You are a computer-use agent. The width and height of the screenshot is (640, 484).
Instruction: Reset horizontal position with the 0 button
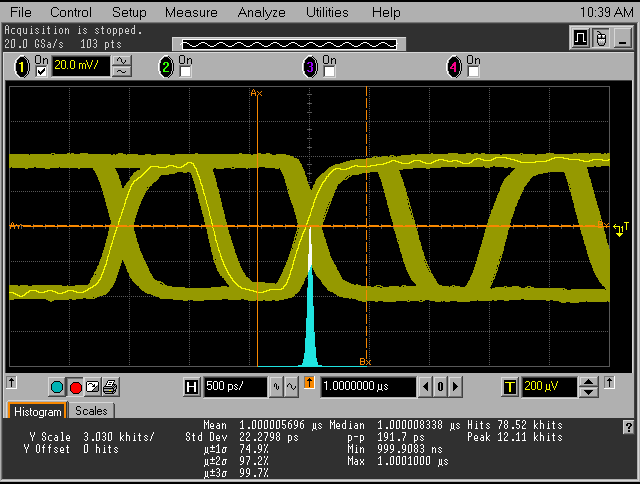click(x=442, y=387)
